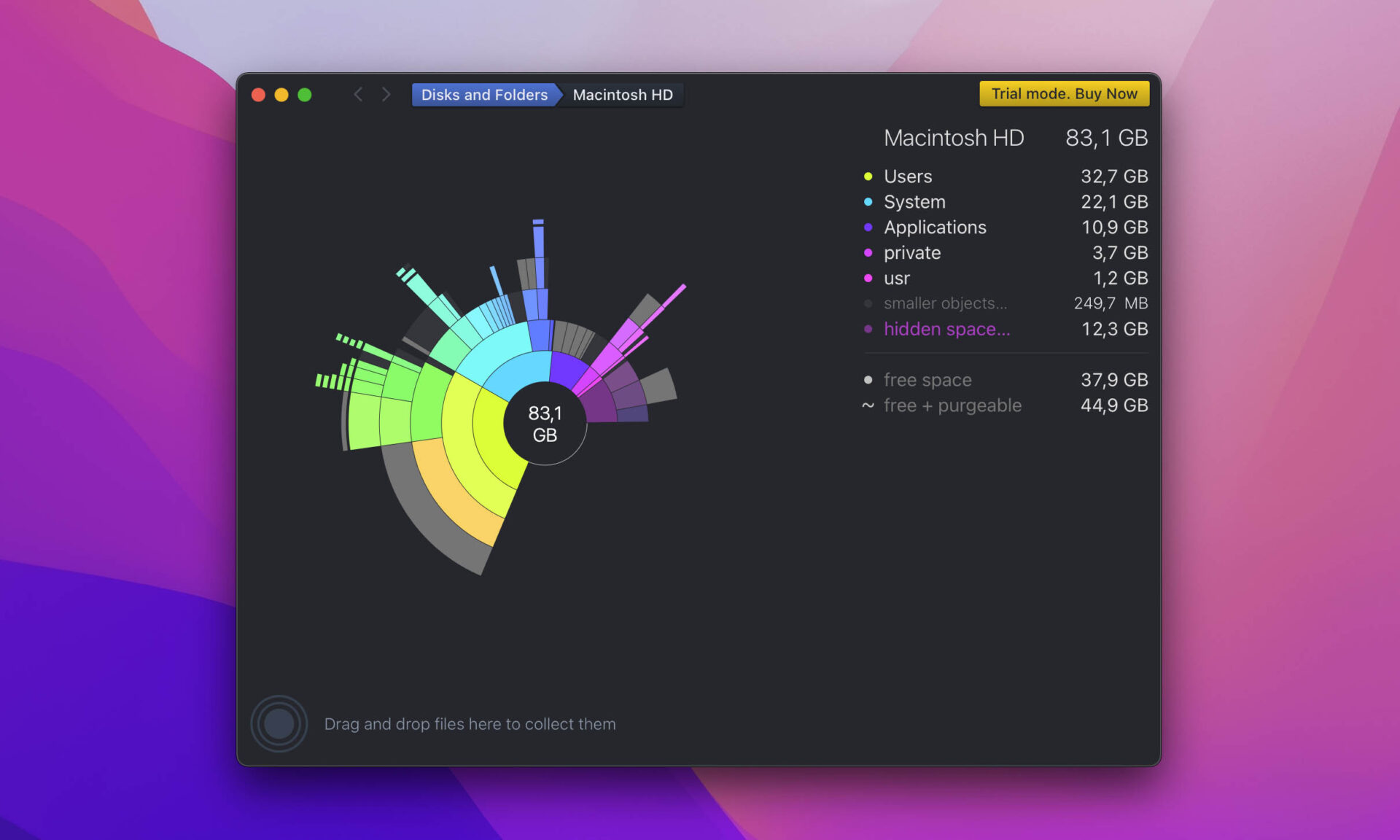
Task: Click the Trial mode Buy Now button
Action: tap(1064, 93)
